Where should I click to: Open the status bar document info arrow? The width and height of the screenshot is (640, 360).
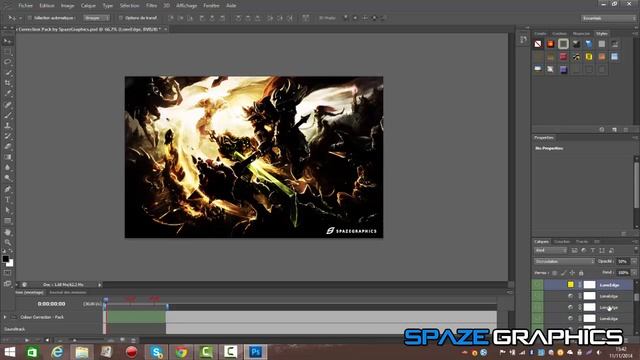coord(99,284)
